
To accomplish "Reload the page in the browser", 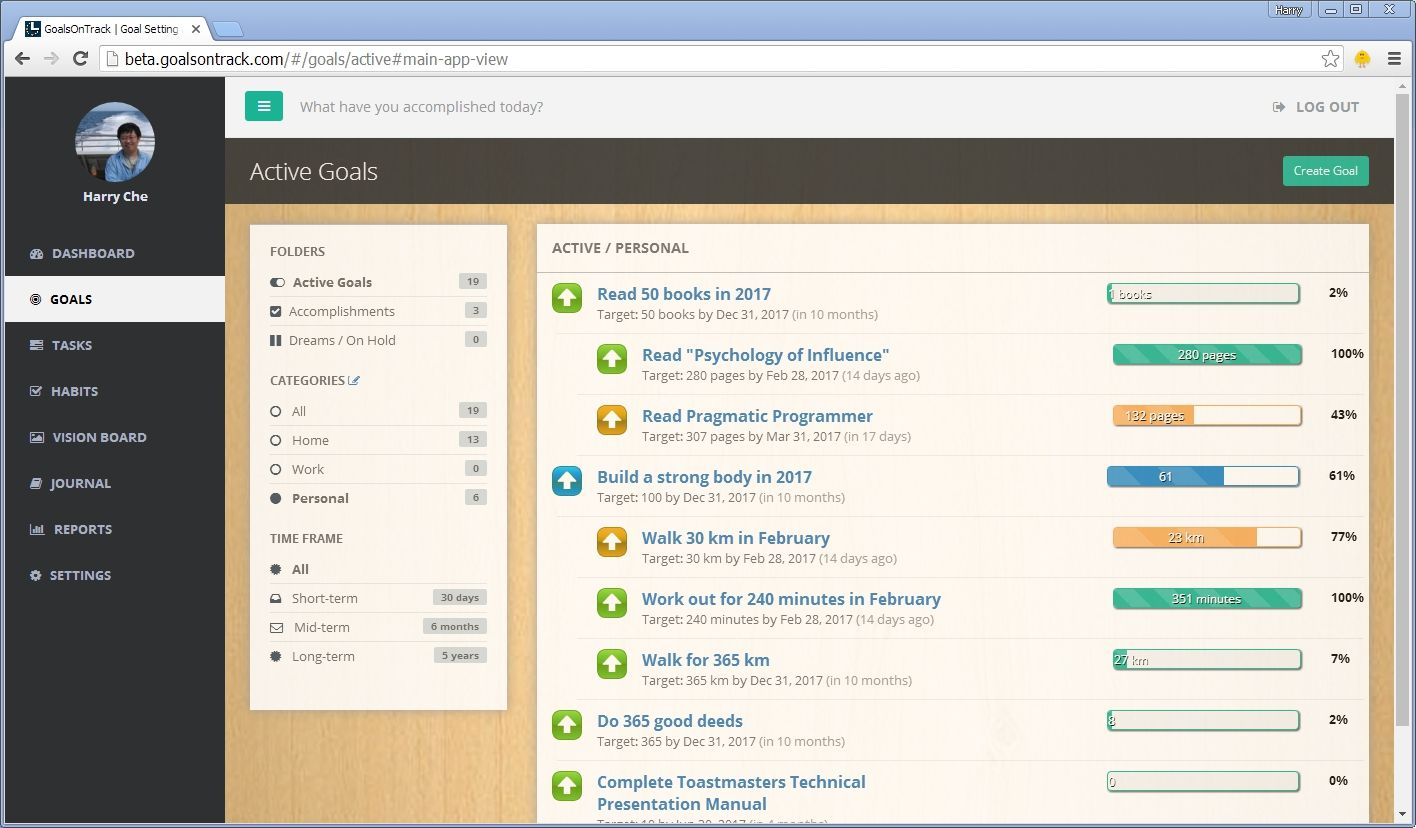I will pyautogui.click(x=80, y=59).
